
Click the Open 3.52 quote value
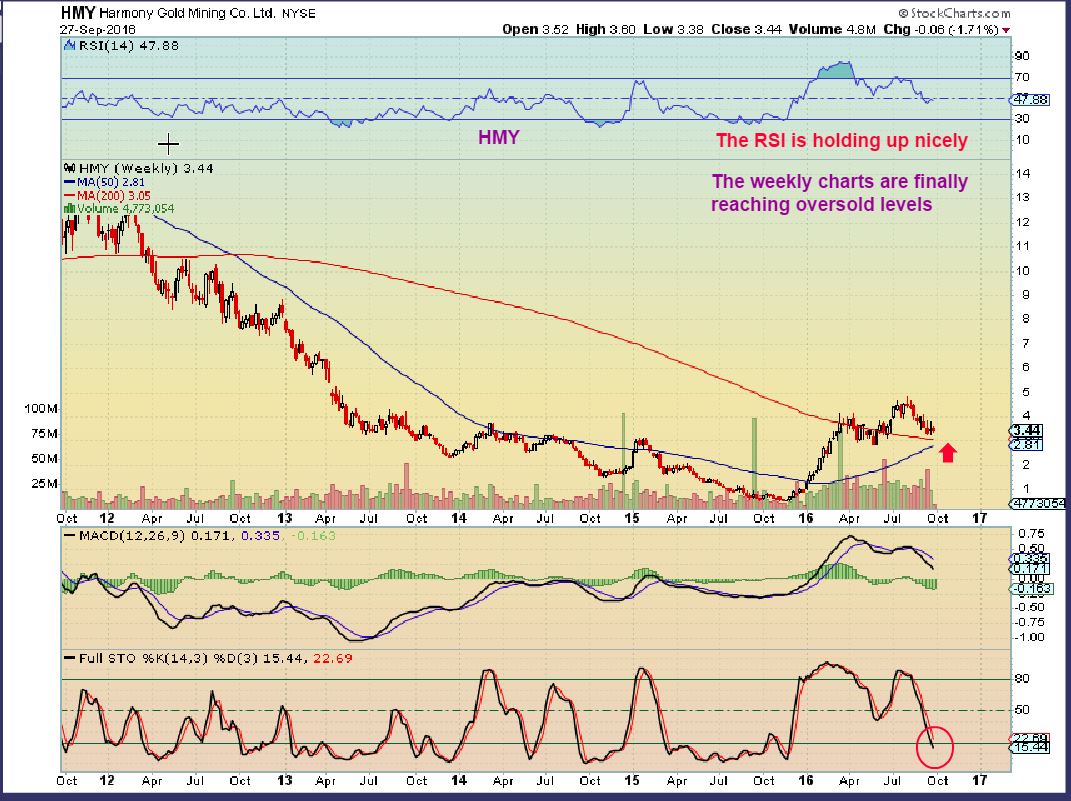click(x=535, y=29)
